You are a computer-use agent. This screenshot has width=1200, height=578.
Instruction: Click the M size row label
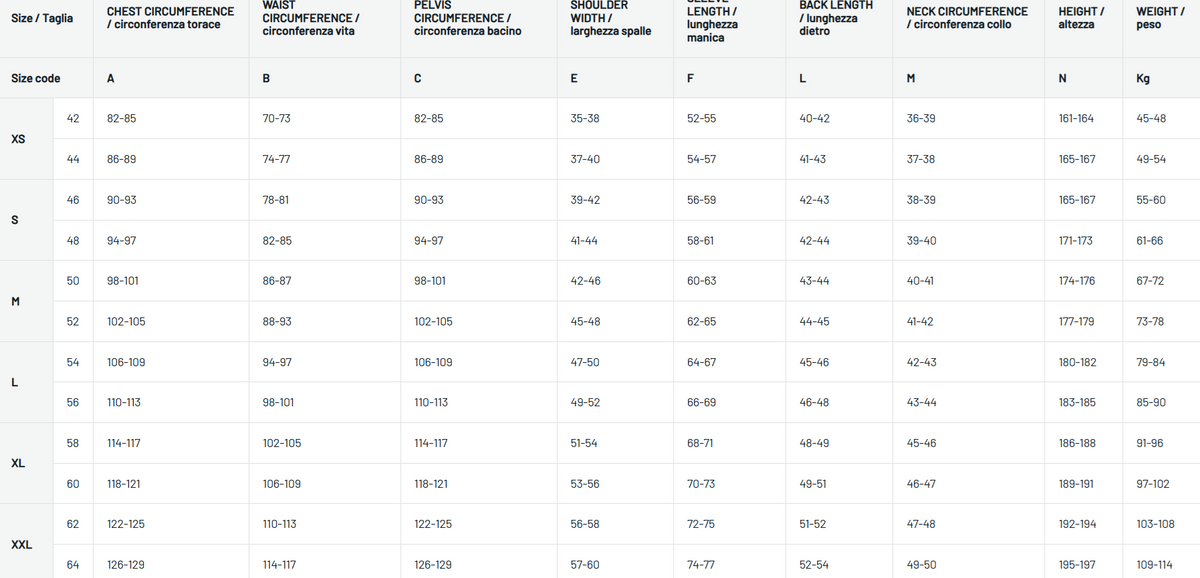coord(15,301)
